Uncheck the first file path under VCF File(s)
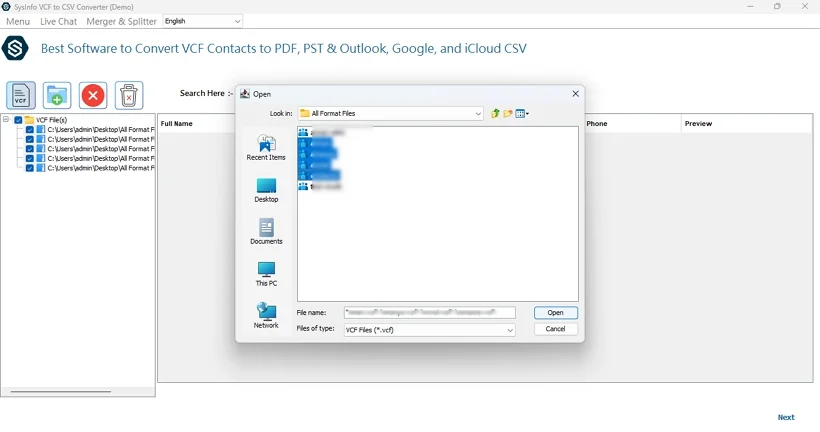820x432 pixels. click(29, 130)
